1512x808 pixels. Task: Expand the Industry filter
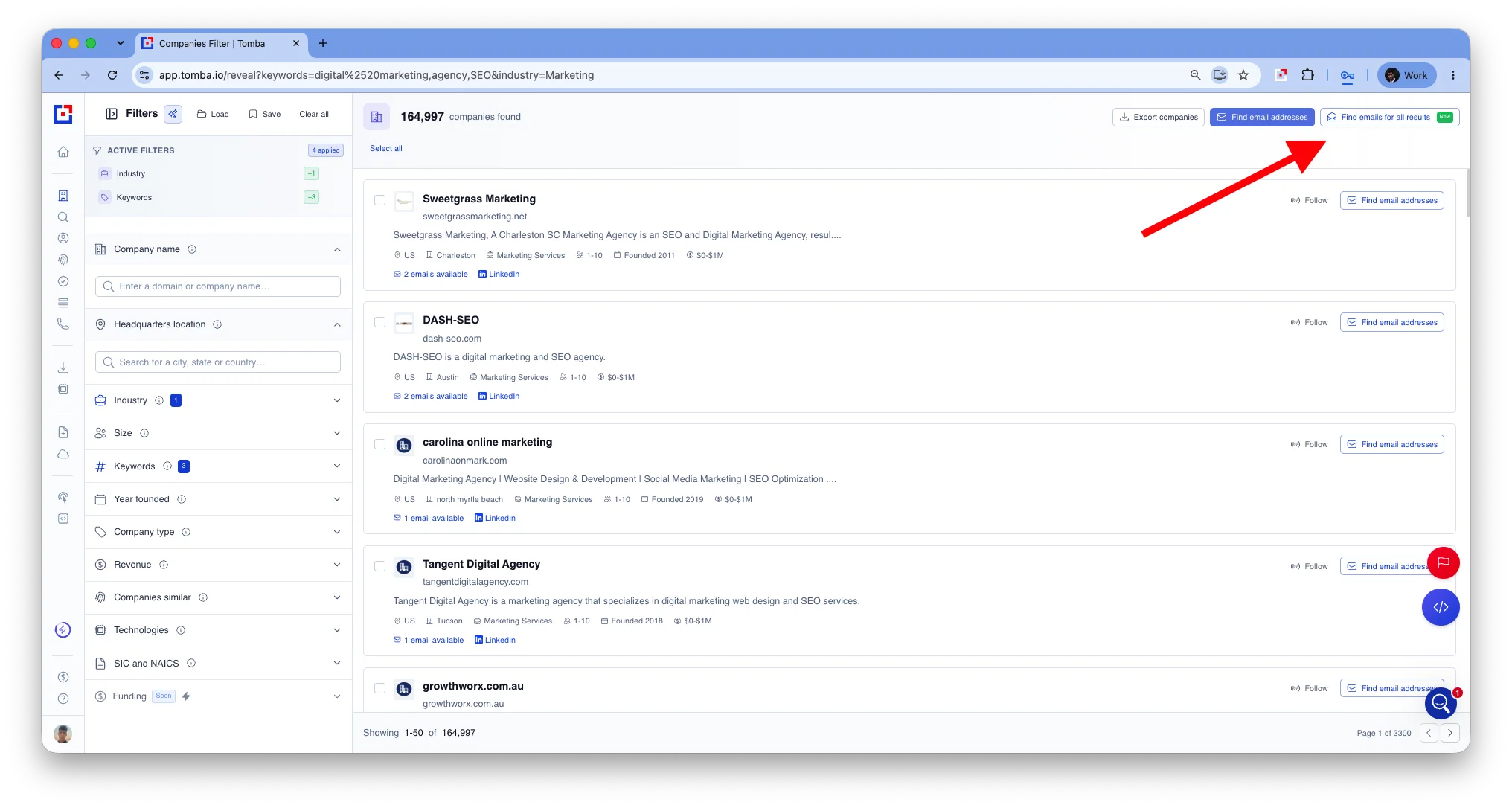[337, 400]
